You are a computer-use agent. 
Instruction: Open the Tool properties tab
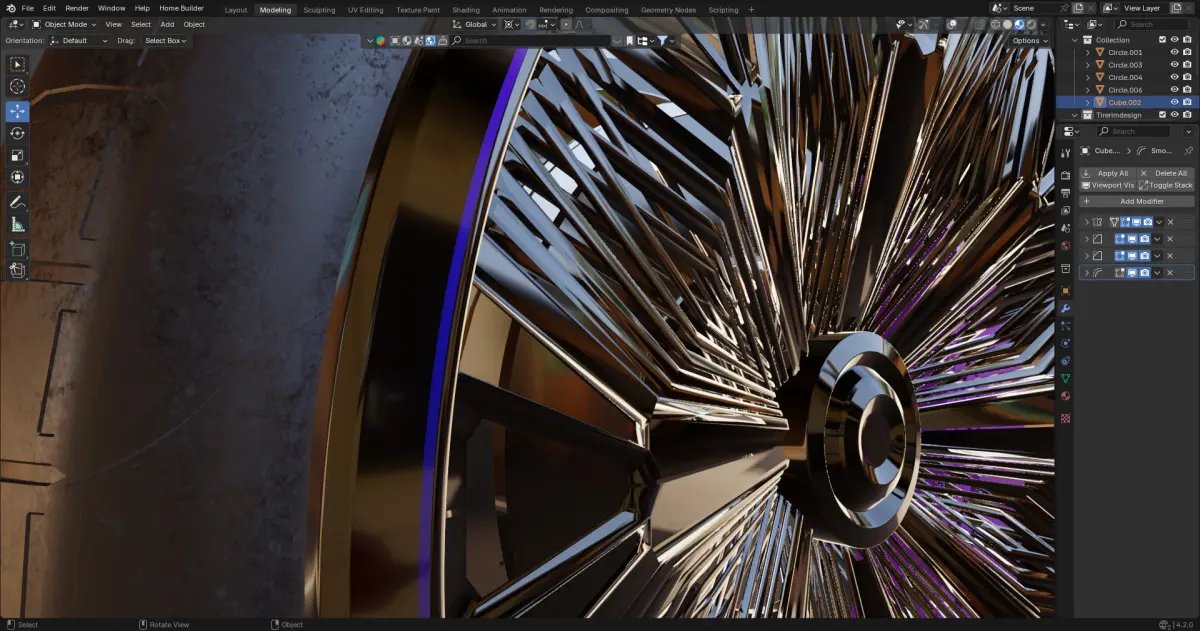1065,153
